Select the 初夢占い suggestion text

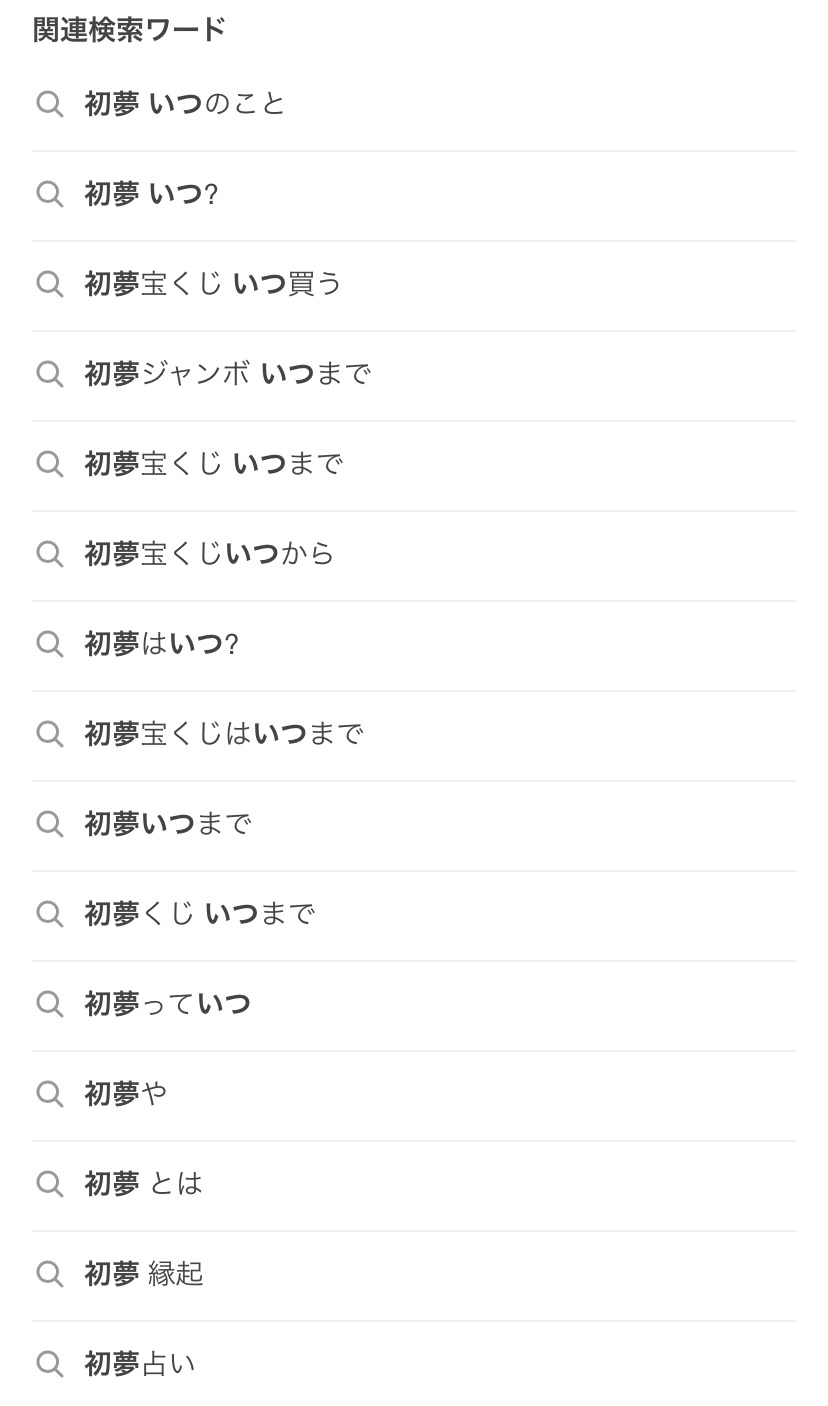(139, 1364)
